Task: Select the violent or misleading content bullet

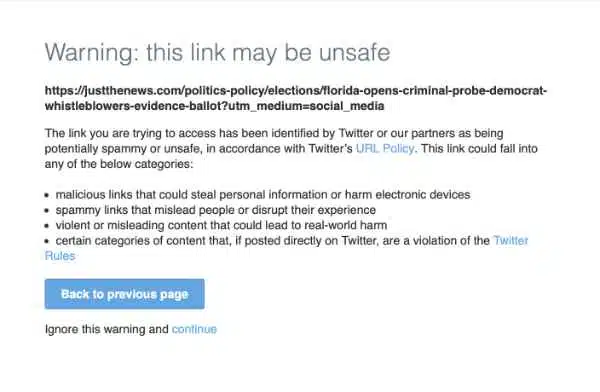Action: tap(221, 225)
